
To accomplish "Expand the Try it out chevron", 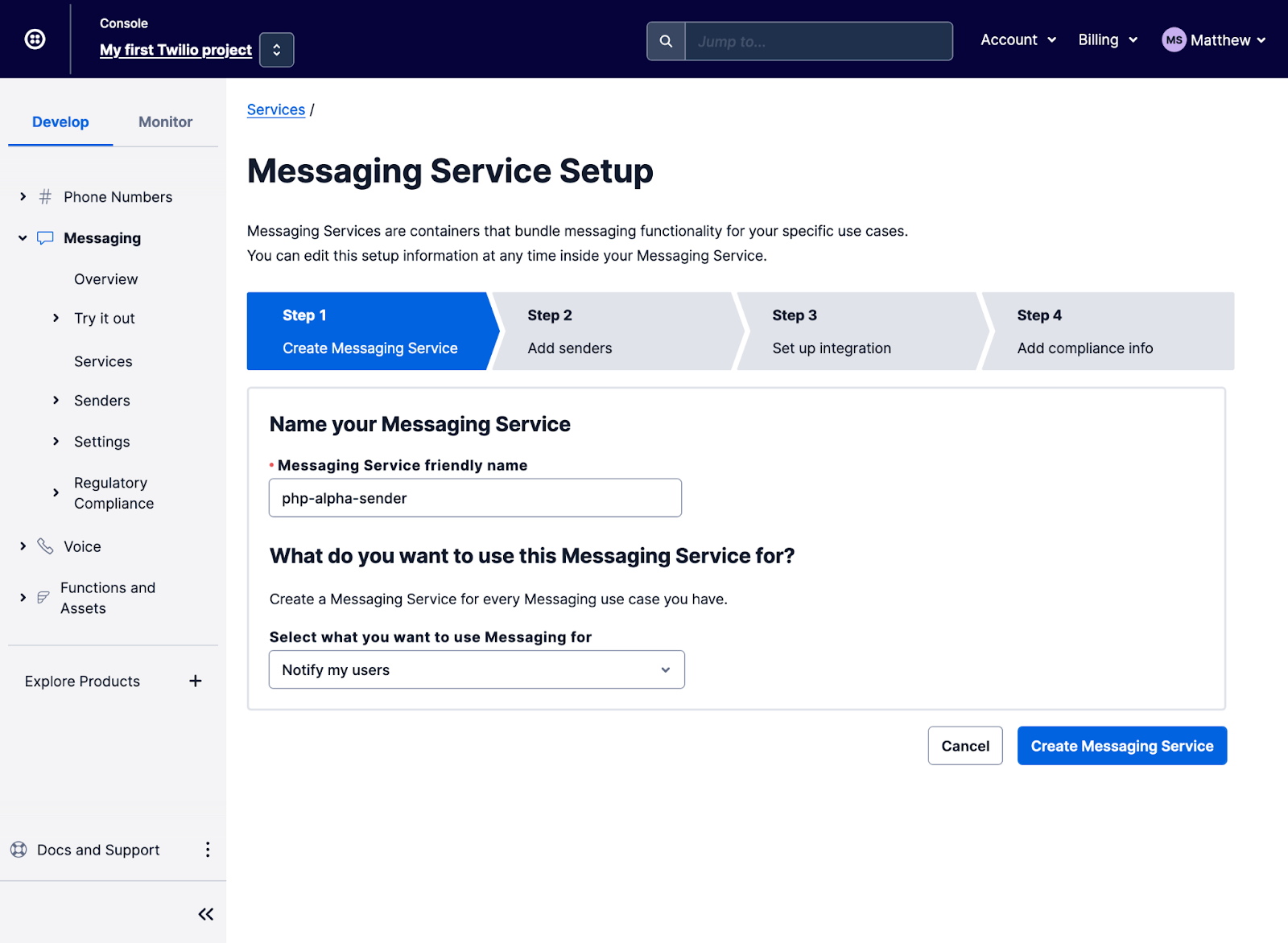I will 56,318.
